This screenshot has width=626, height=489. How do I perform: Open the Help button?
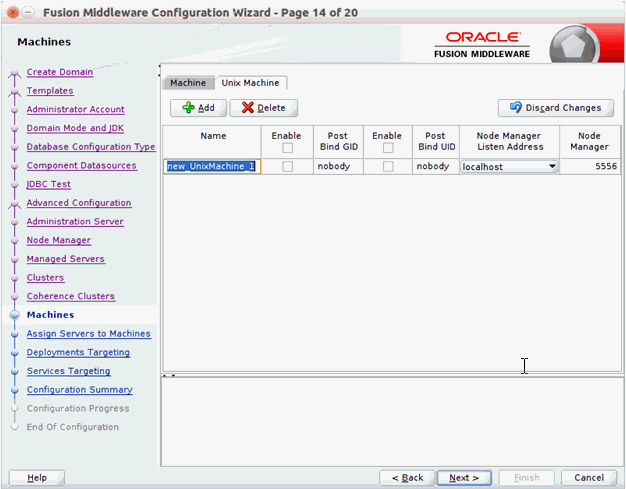[37, 477]
